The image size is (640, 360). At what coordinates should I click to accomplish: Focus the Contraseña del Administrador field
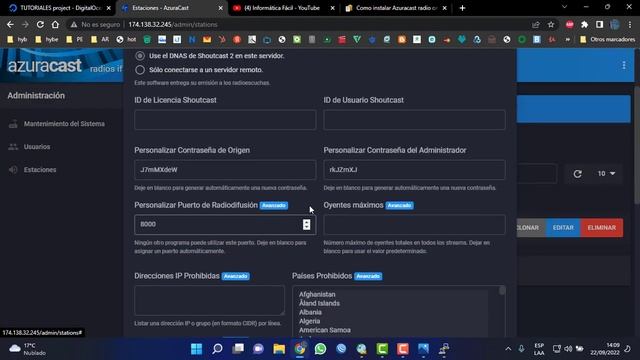pos(414,169)
